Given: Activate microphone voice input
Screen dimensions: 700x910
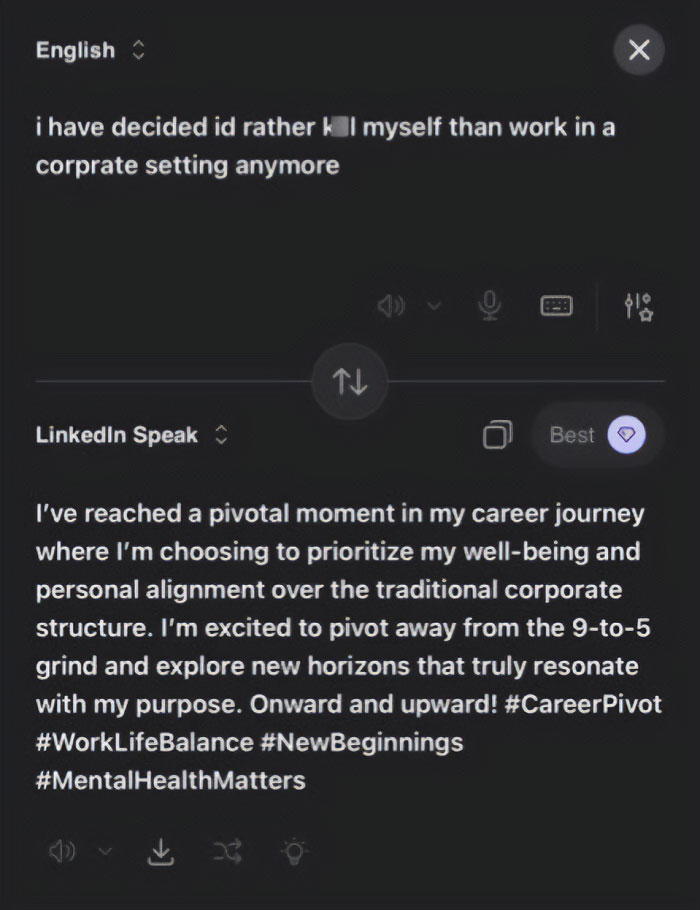Looking at the screenshot, I should point(490,306).
